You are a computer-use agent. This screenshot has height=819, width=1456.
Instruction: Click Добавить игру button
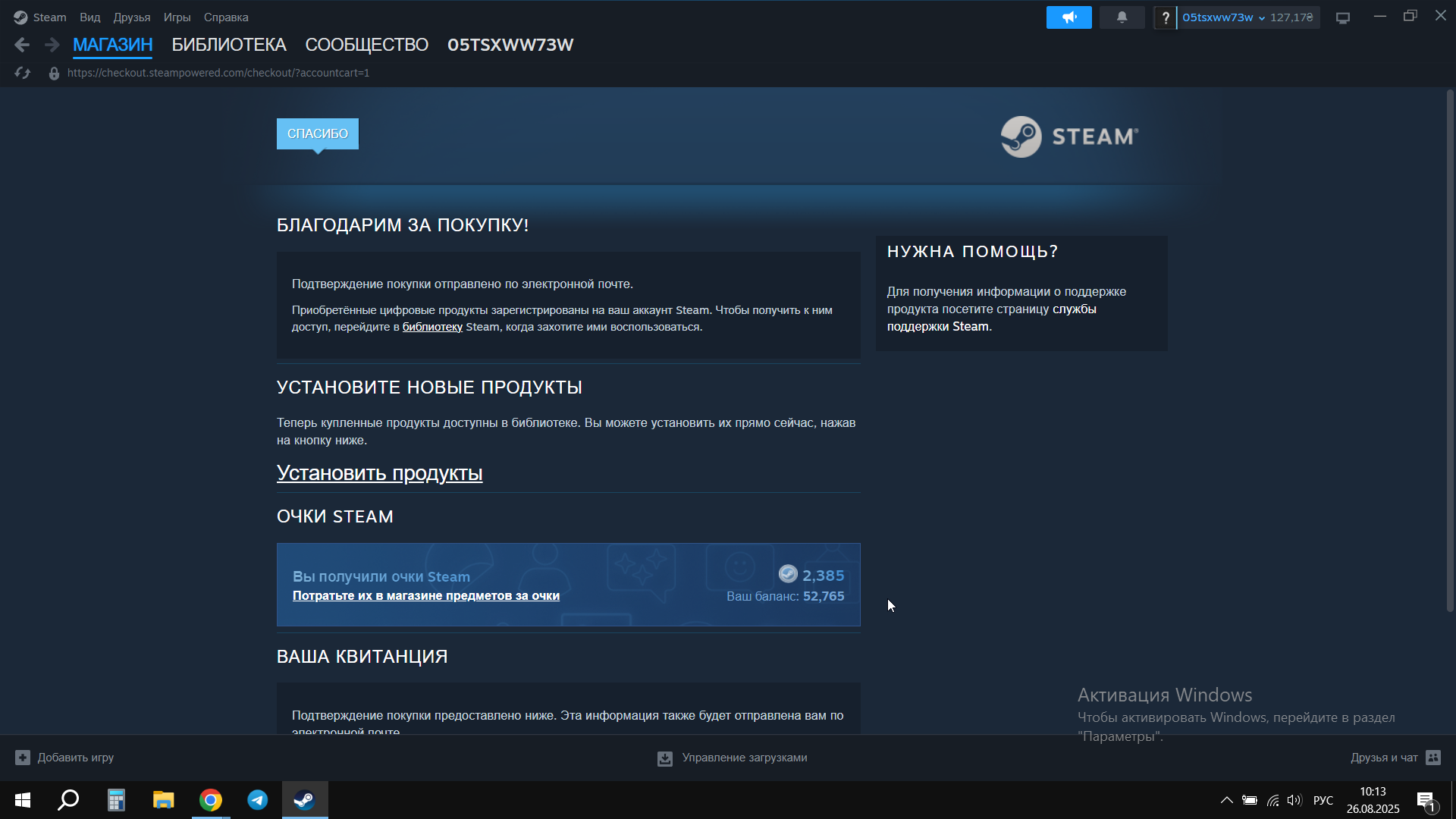tap(64, 758)
